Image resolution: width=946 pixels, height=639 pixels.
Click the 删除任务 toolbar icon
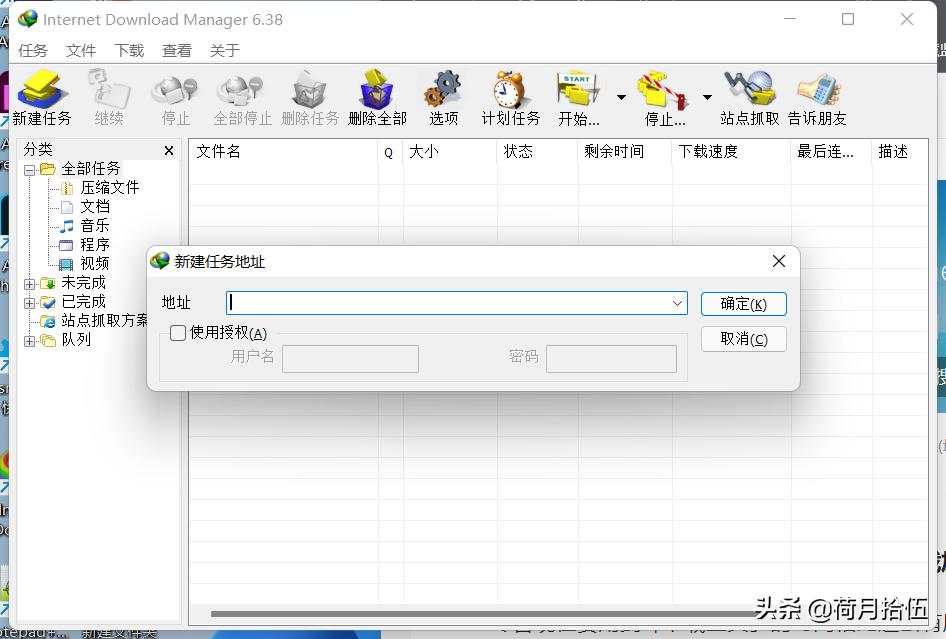(x=310, y=97)
